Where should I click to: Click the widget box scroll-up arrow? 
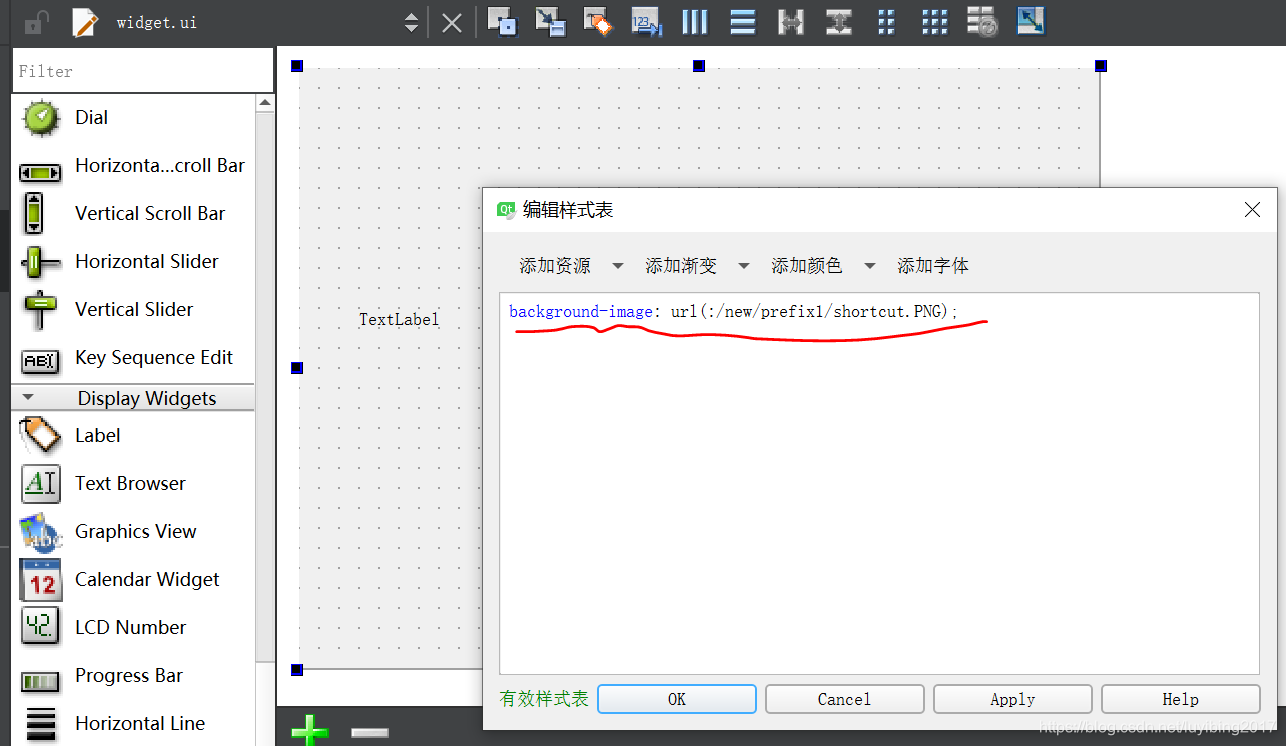click(x=265, y=102)
